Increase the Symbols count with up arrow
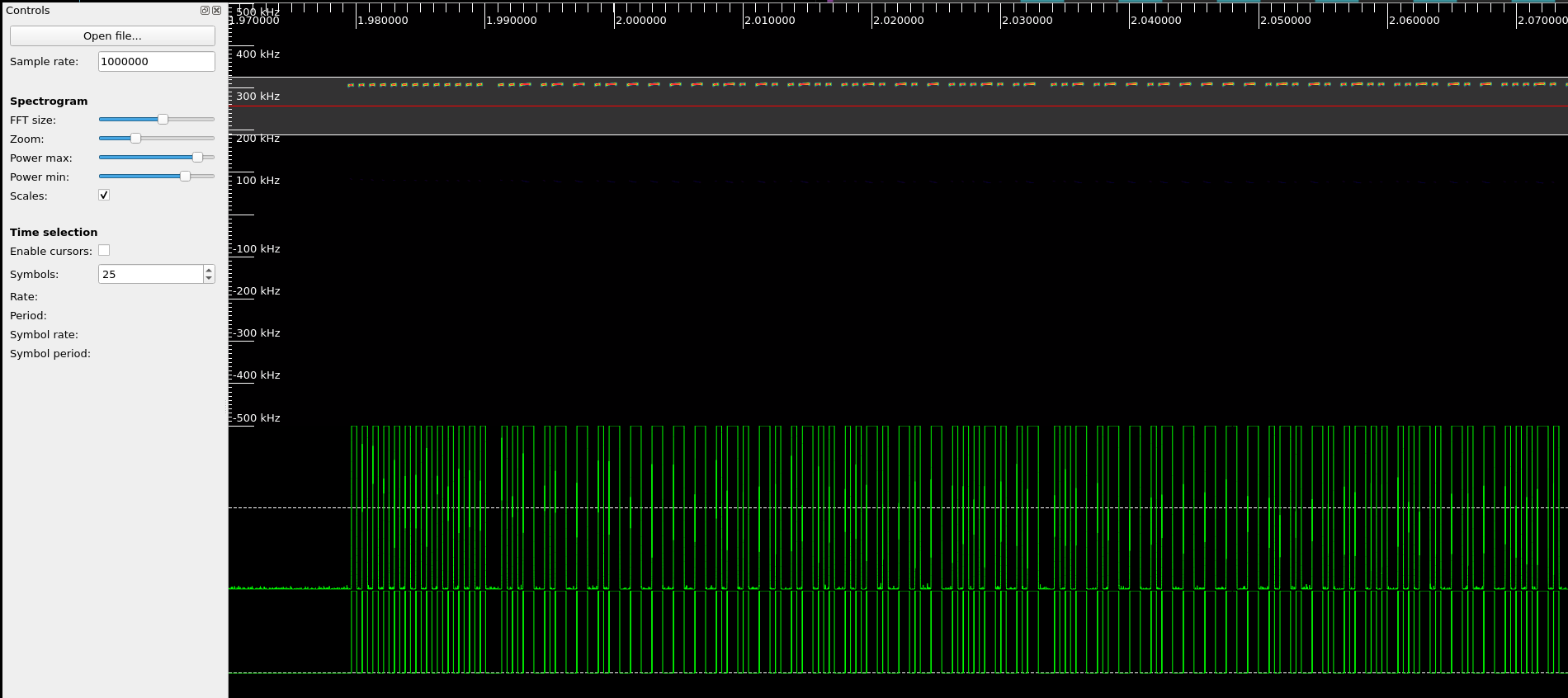 coord(209,270)
